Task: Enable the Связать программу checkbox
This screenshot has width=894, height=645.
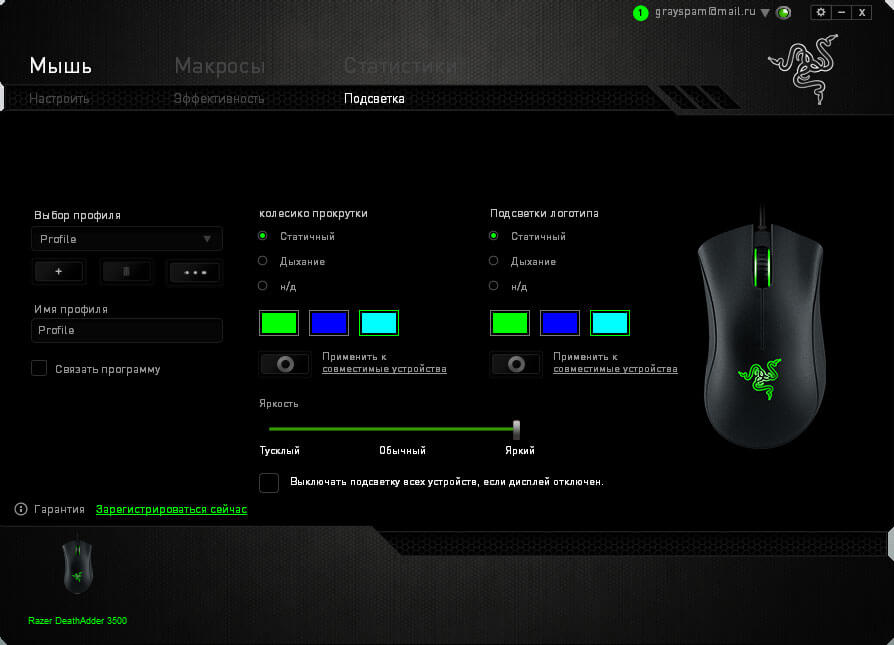Action: tap(38, 368)
